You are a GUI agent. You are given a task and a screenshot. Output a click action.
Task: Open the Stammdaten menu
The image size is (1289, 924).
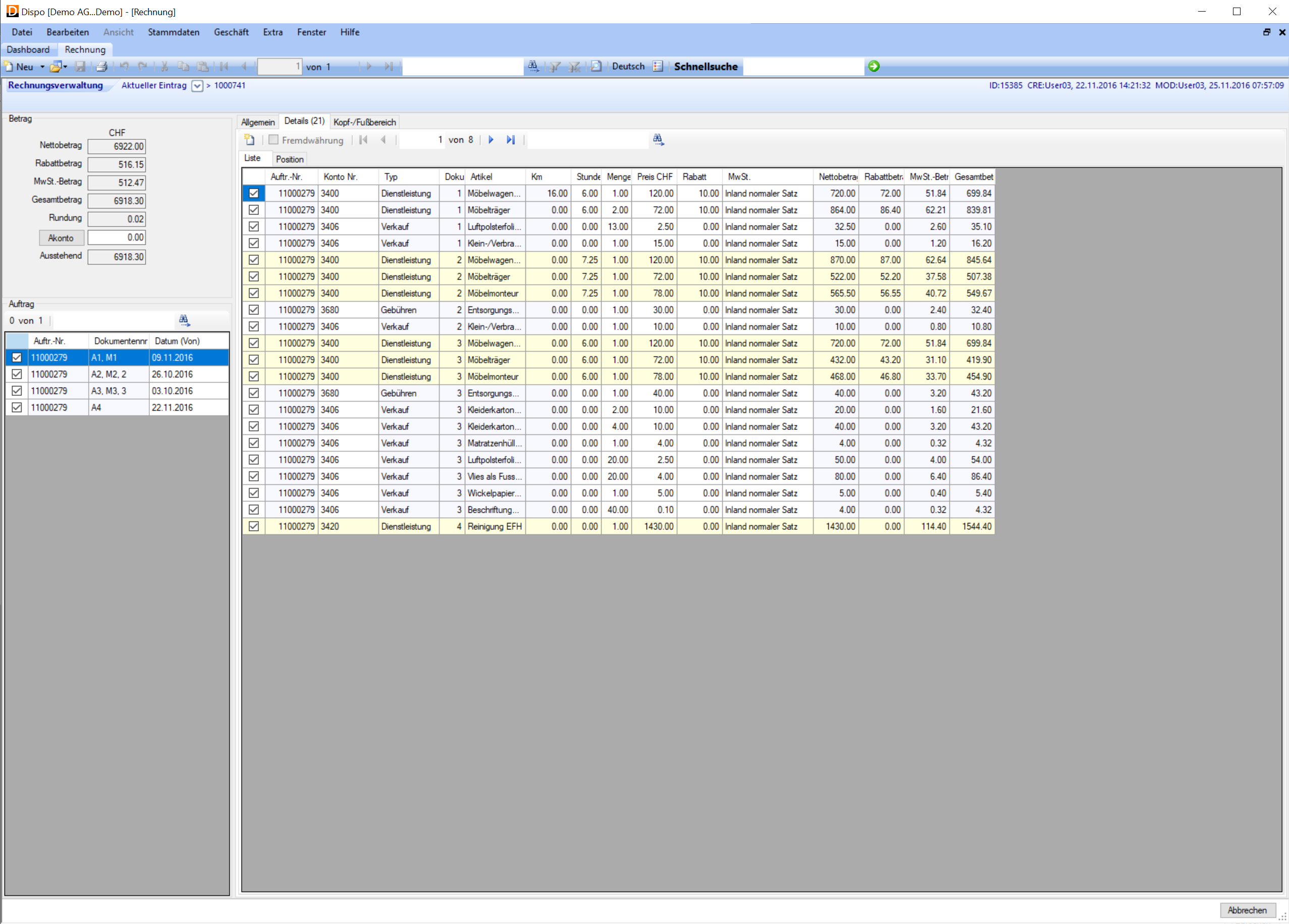click(173, 32)
